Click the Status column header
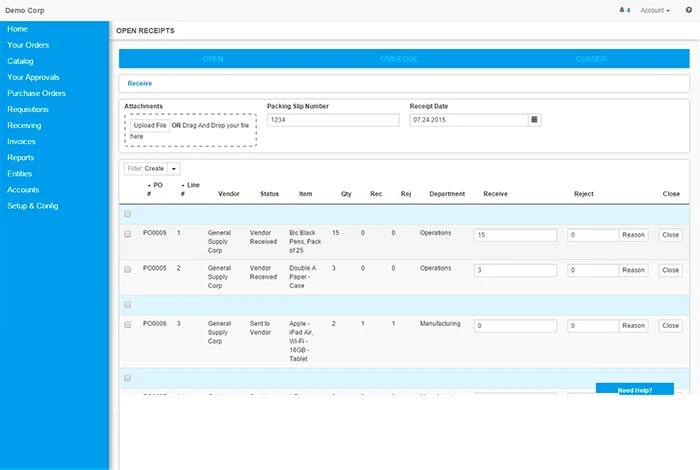Image resolution: width=700 pixels, height=470 pixels. click(269, 194)
